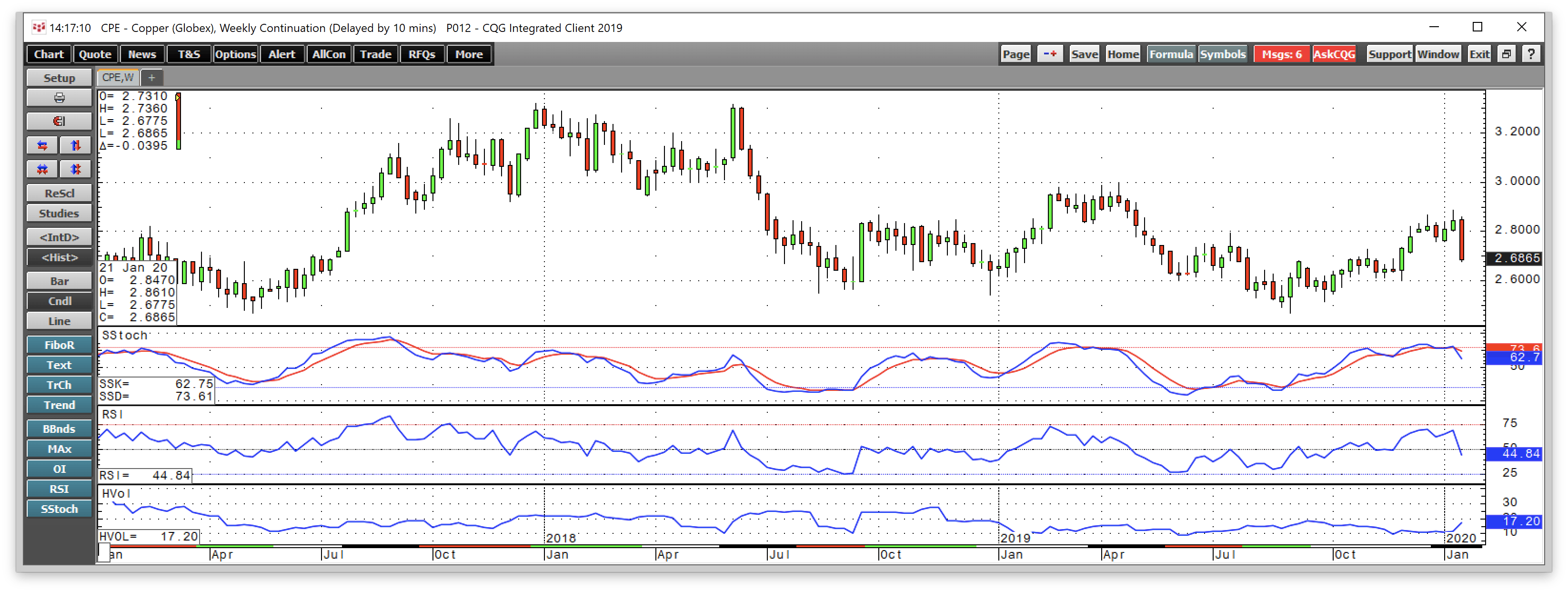This screenshot has width=1568, height=592.
Task: Toggle candlestick view with the Cndl button
Action: [x=59, y=300]
